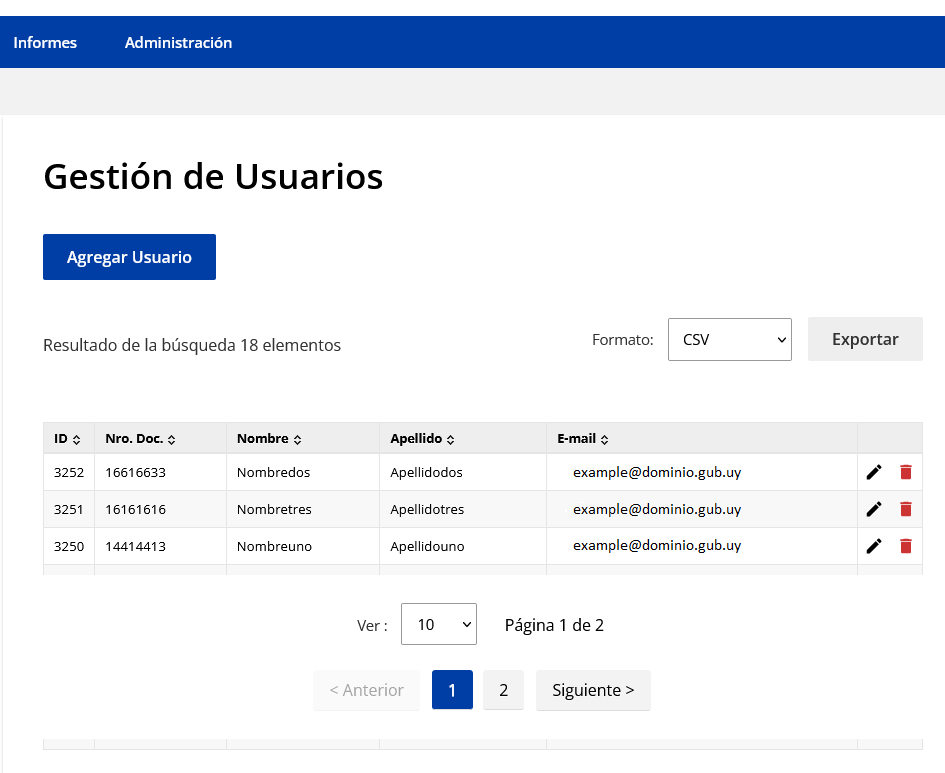Open the Ver rows-per-page dropdown
Image resolution: width=945 pixels, height=773 pixels.
point(439,624)
